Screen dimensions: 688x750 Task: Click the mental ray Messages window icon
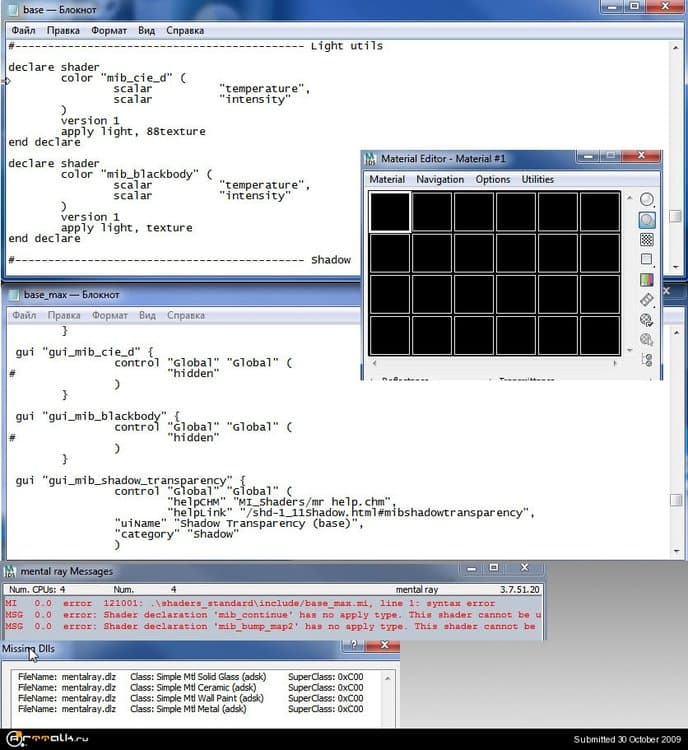pyautogui.click(x=11, y=572)
